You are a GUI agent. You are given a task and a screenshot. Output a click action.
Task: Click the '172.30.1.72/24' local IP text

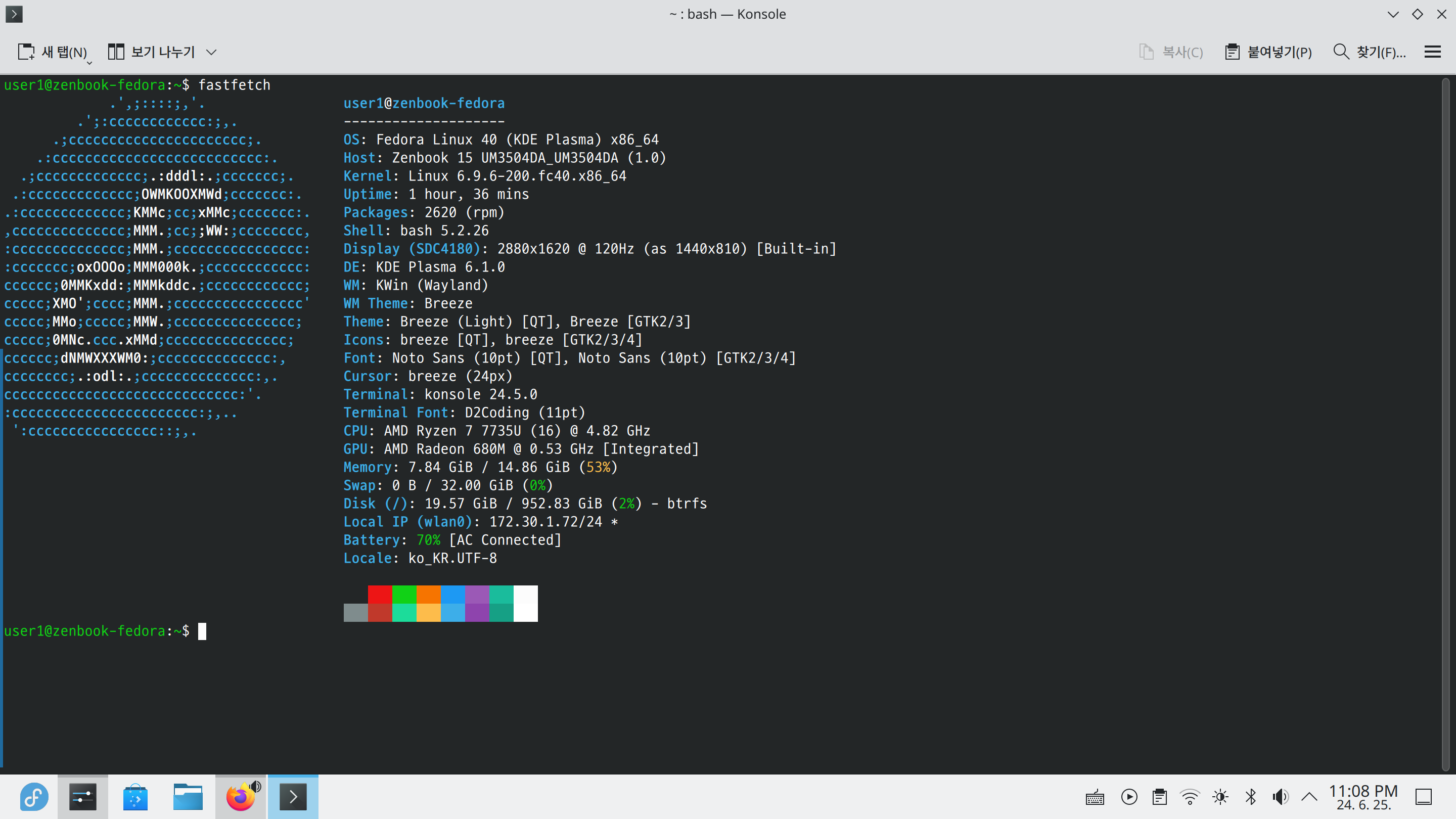pos(545,522)
